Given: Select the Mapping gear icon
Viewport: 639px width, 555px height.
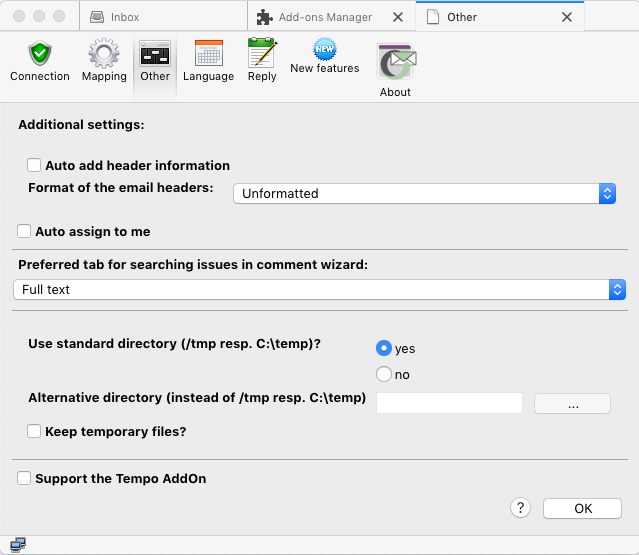Looking at the screenshot, I should click(104, 61).
